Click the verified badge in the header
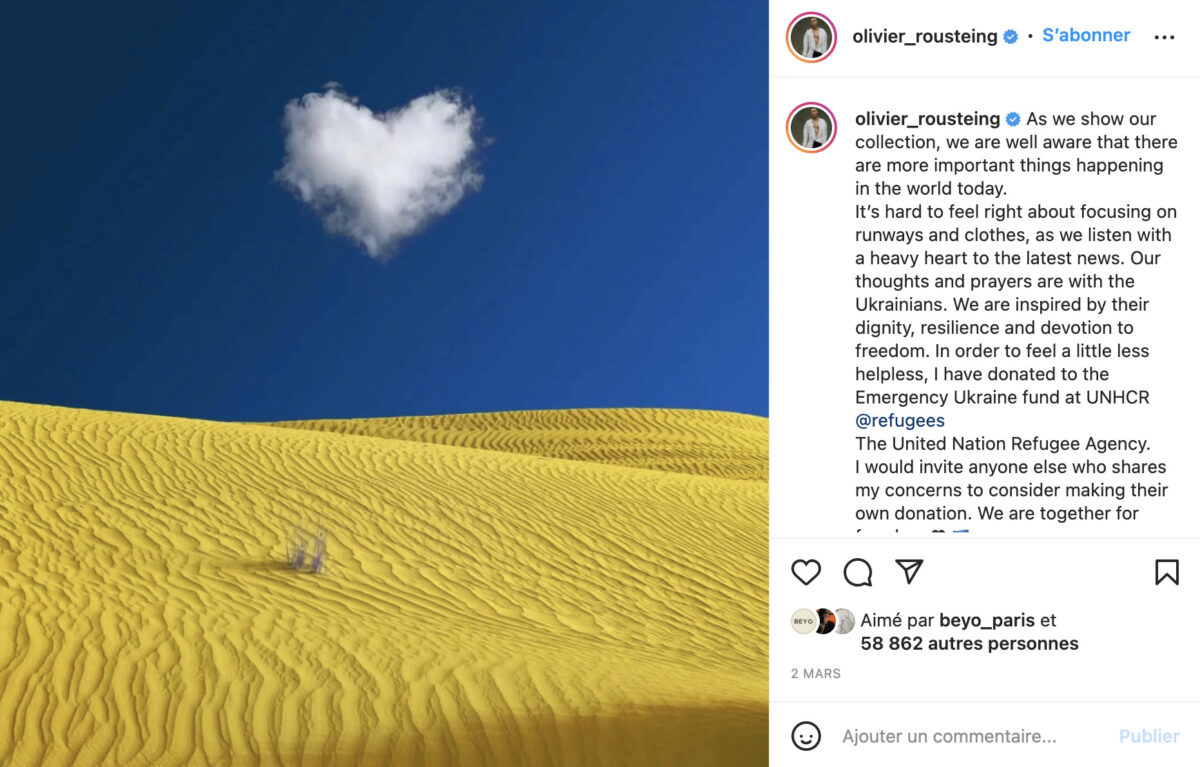1200x767 pixels. coord(1010,37)
